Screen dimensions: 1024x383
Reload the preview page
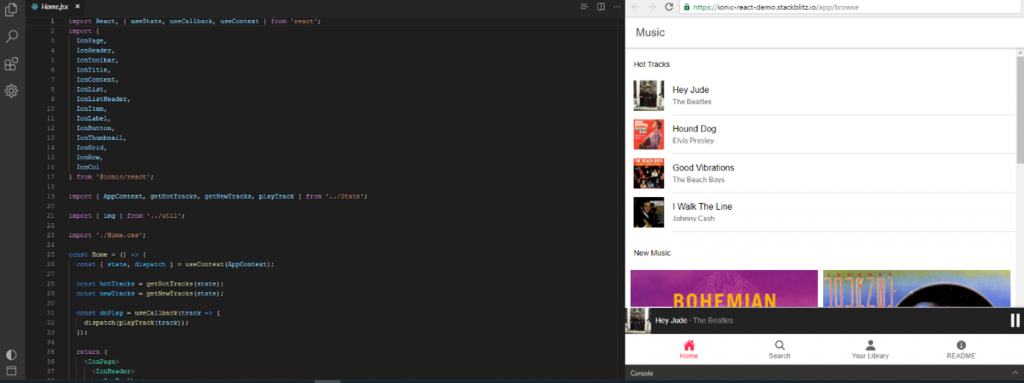pos(669,7)
